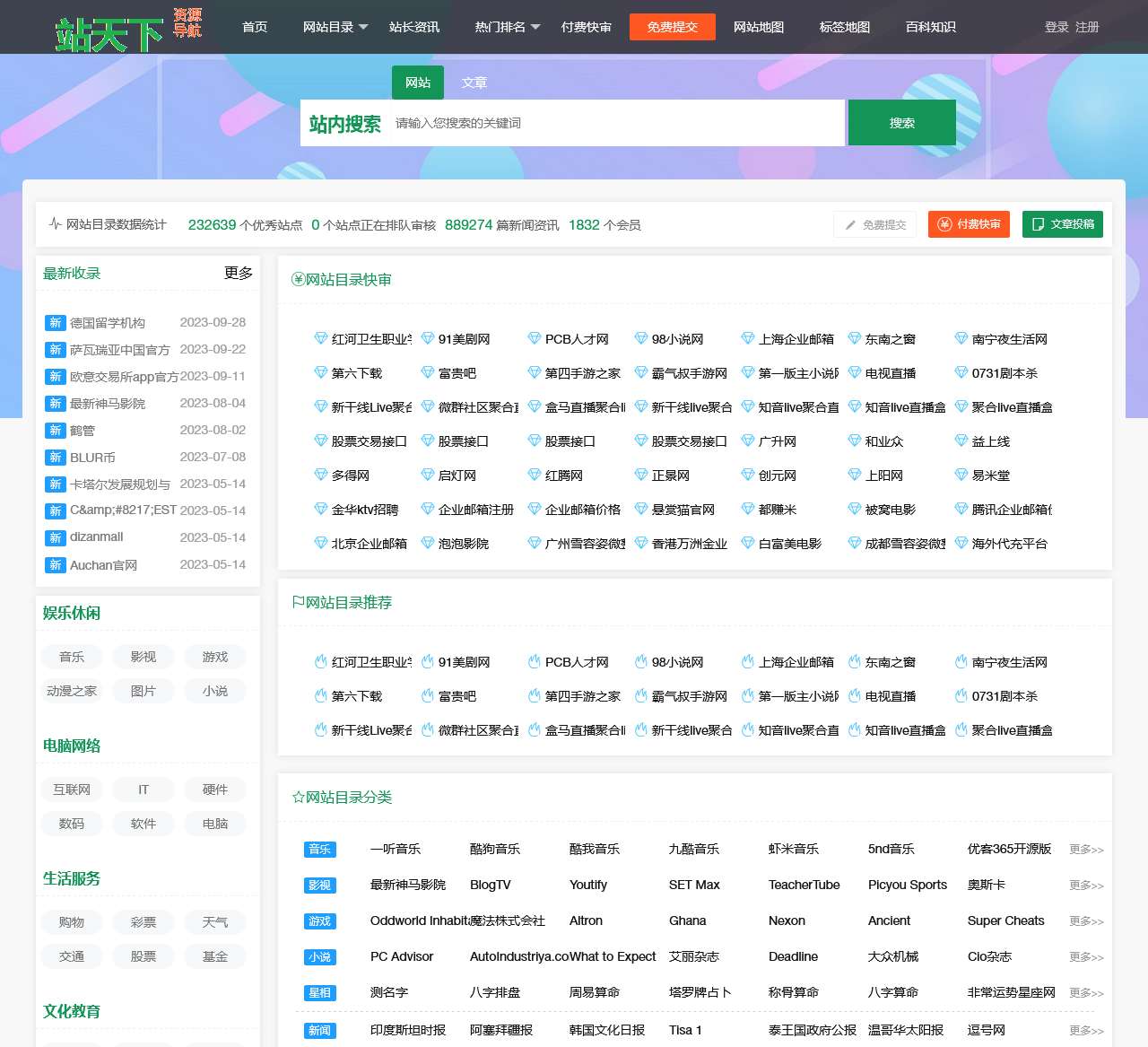
Task: Click the 新 badge next to 德国留学机构
Action: coord(56,323)
